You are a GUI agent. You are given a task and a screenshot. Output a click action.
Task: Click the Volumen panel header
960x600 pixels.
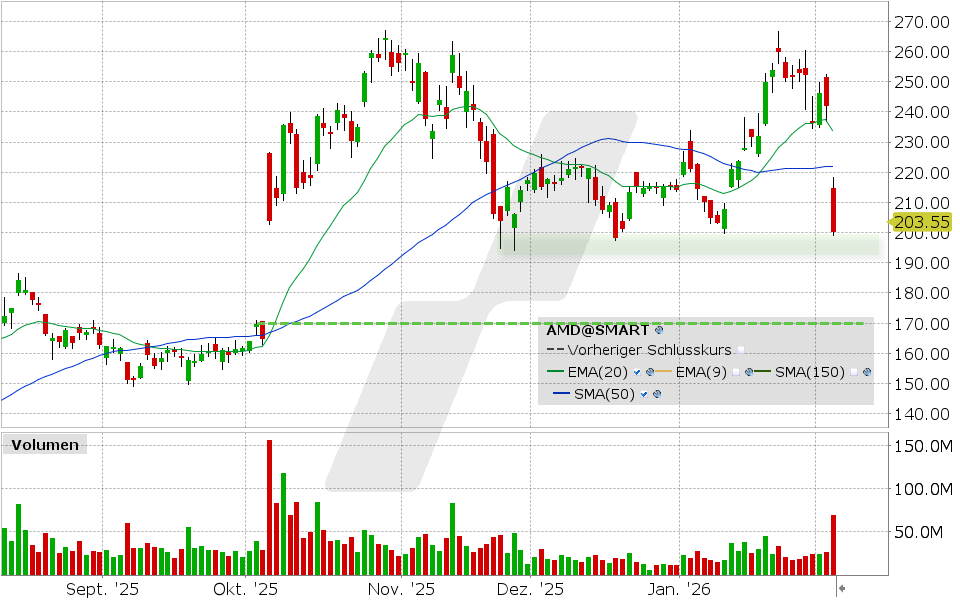tap(45, 444)
